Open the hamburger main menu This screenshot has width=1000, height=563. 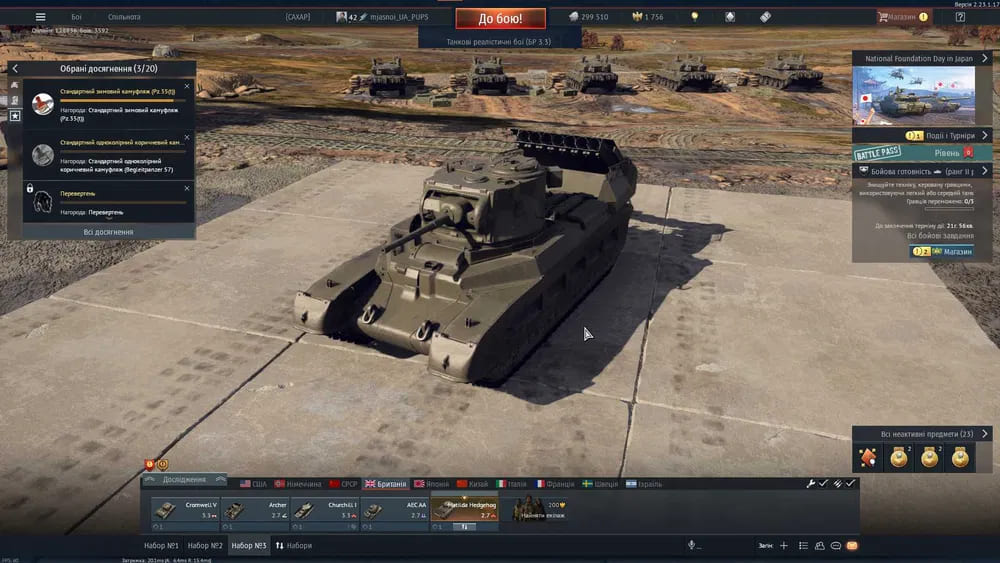click(40, 17)
